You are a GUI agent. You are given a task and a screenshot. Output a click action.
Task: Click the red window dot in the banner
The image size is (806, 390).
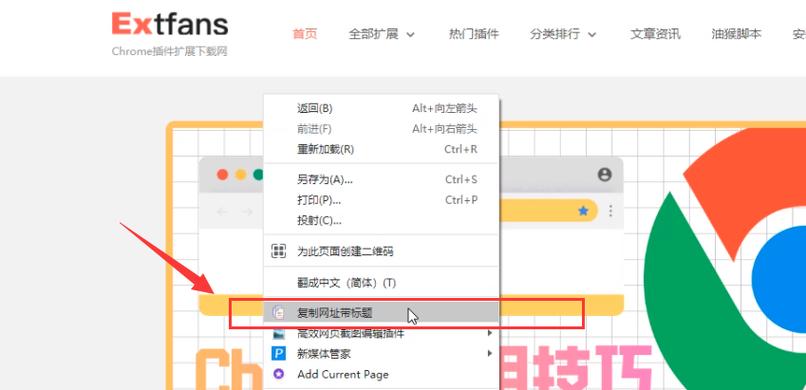tap(223, 175)
